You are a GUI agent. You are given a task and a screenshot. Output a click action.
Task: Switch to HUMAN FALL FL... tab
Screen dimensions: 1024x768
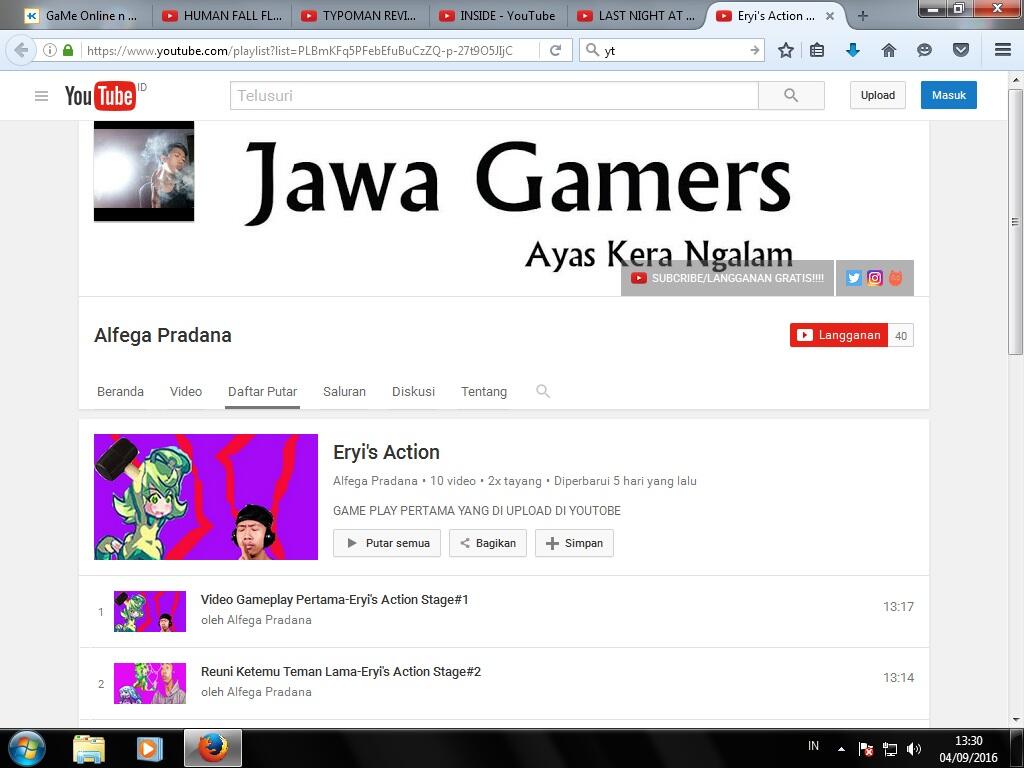222,16
